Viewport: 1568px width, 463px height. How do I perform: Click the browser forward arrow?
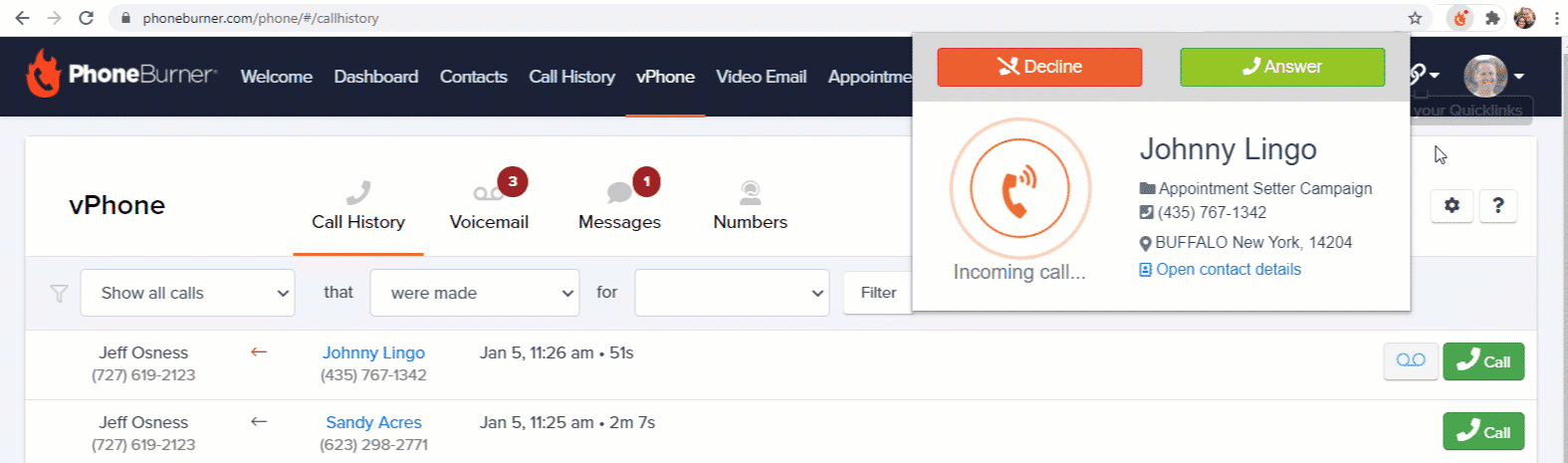tap(54, 18)
